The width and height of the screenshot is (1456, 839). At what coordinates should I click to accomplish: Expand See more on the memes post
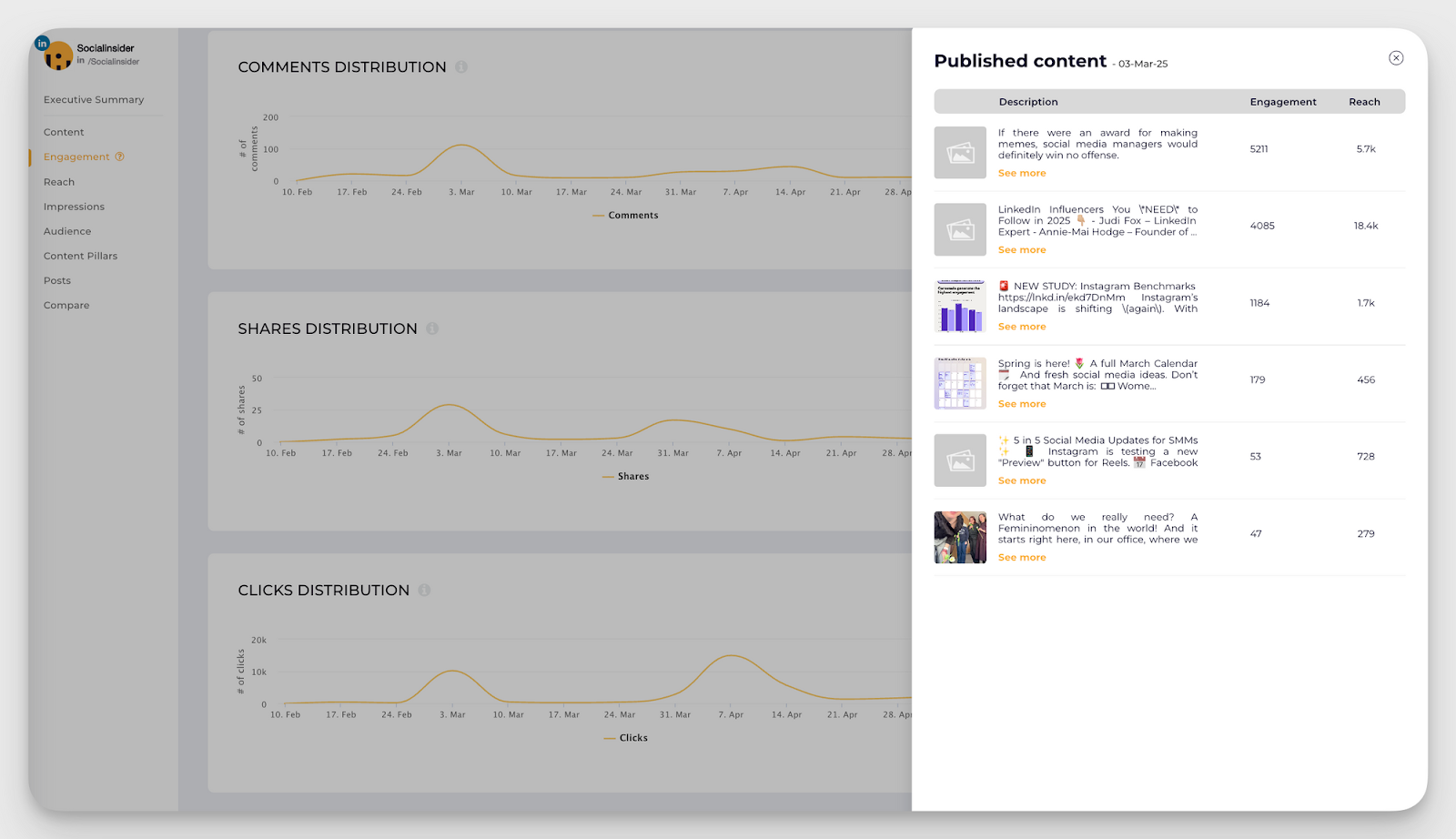point(1021,173)
